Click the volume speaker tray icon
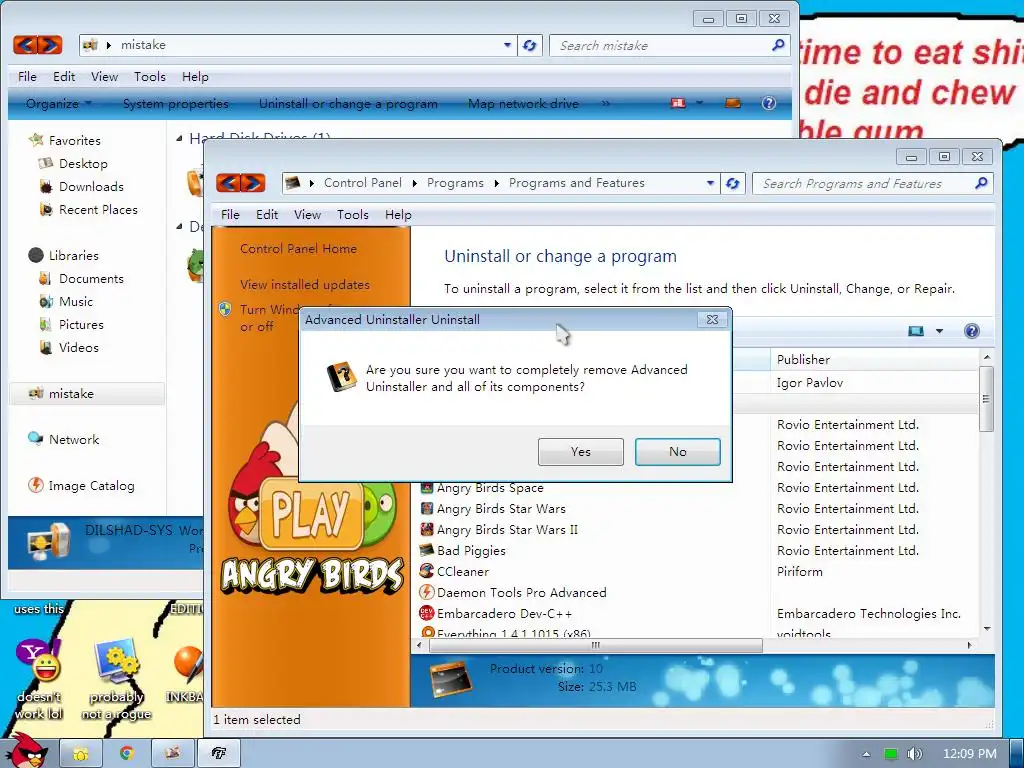 915,754
